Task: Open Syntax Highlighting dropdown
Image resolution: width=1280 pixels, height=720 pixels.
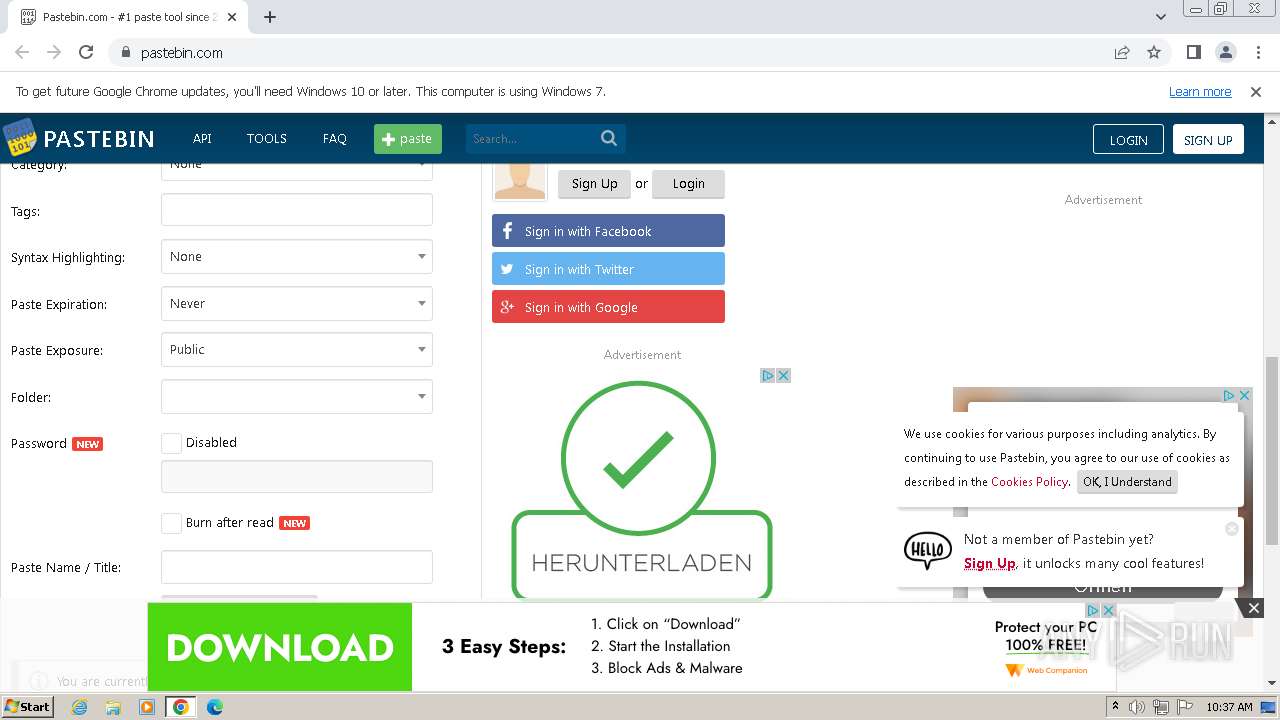Action: [x=297, y=257]
